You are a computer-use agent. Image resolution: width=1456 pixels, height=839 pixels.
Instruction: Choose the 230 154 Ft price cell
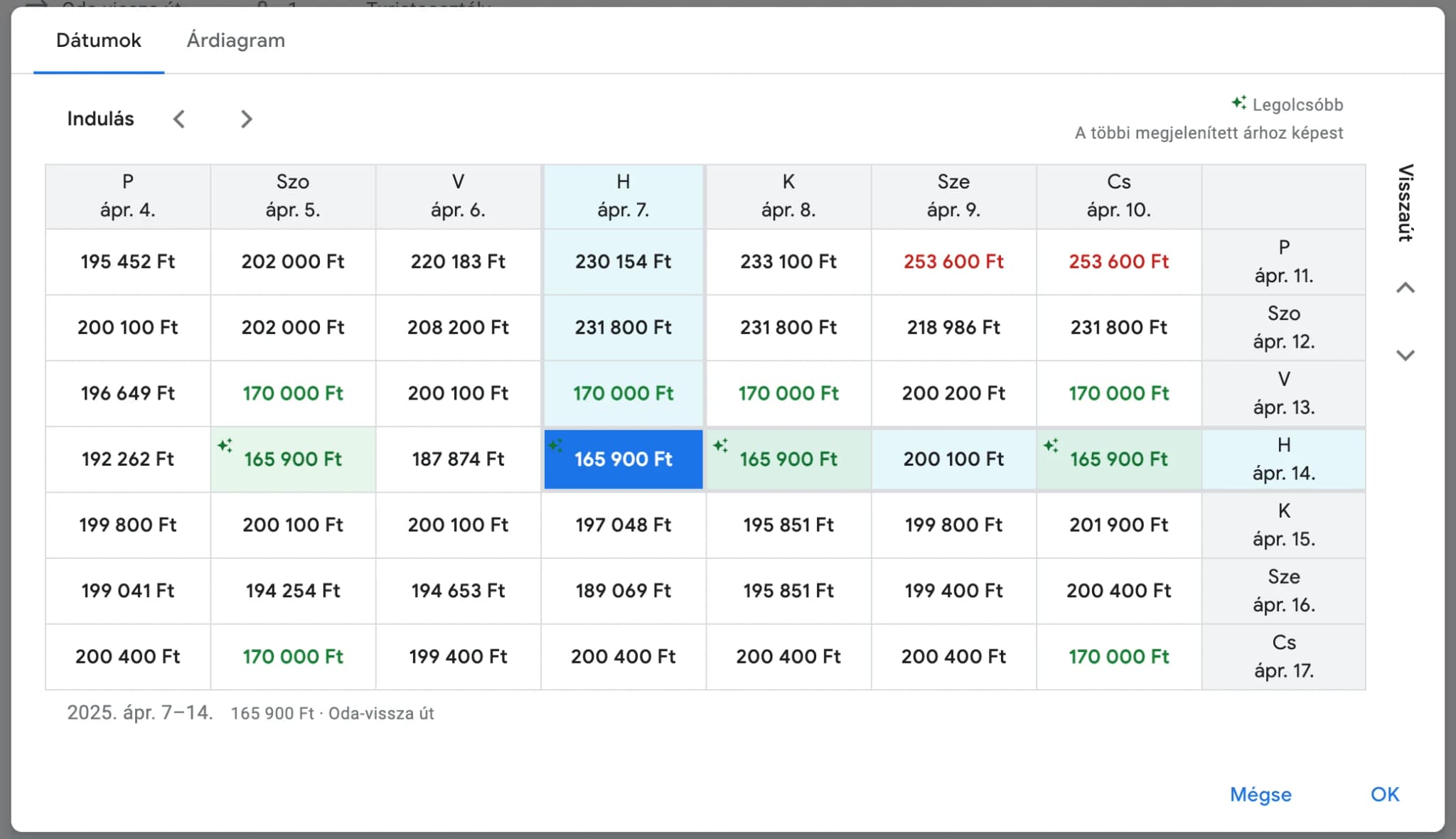(x=623, y=262)
